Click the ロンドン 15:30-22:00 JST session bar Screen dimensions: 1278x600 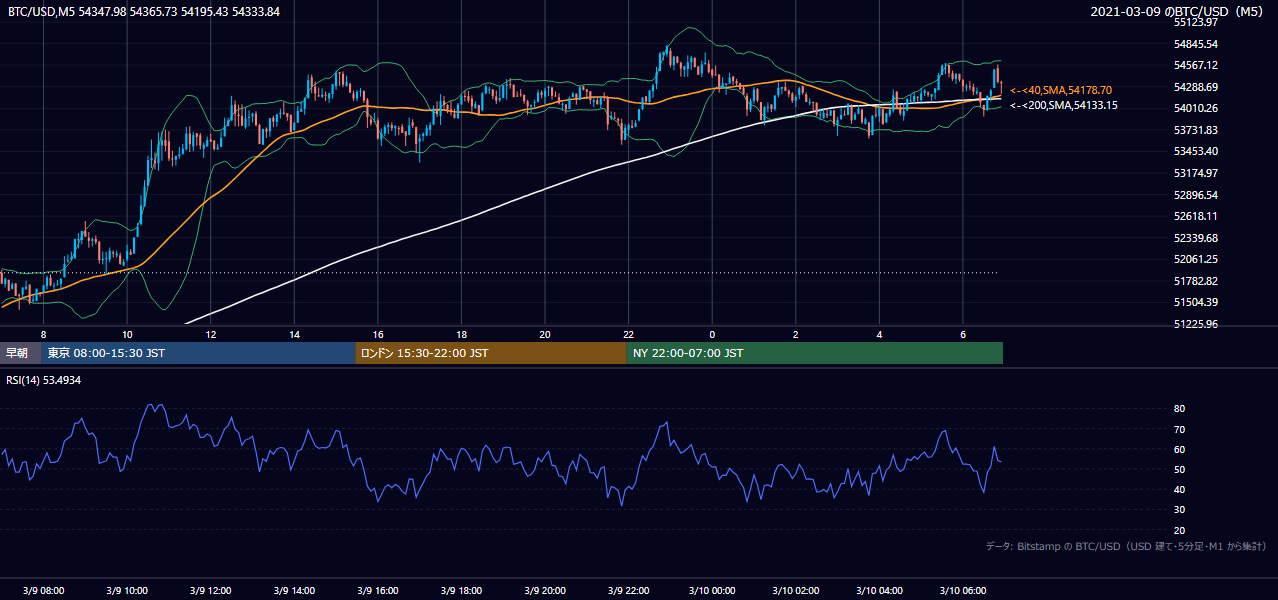491,353
